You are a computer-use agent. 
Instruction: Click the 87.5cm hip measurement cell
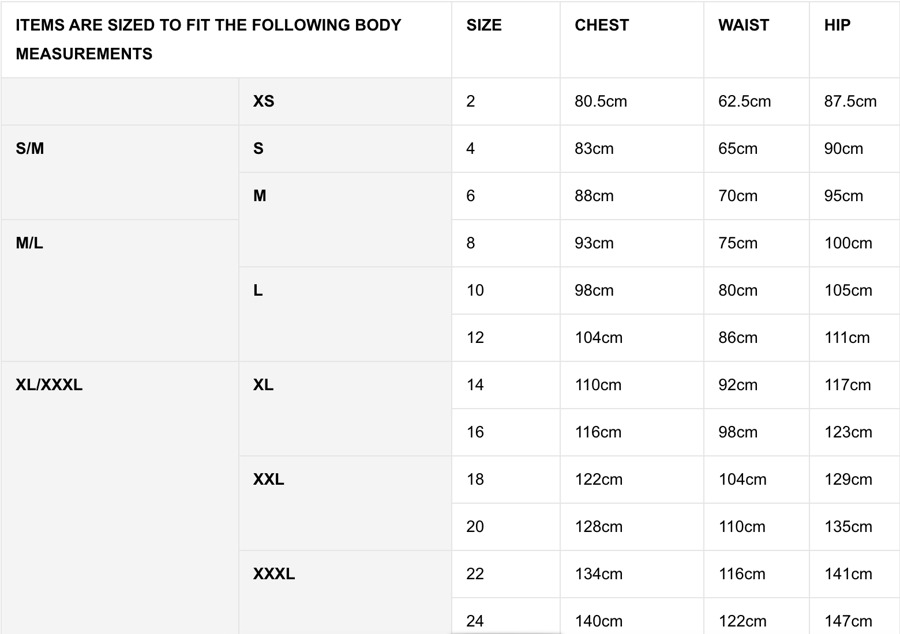click(x=850, y=101)
